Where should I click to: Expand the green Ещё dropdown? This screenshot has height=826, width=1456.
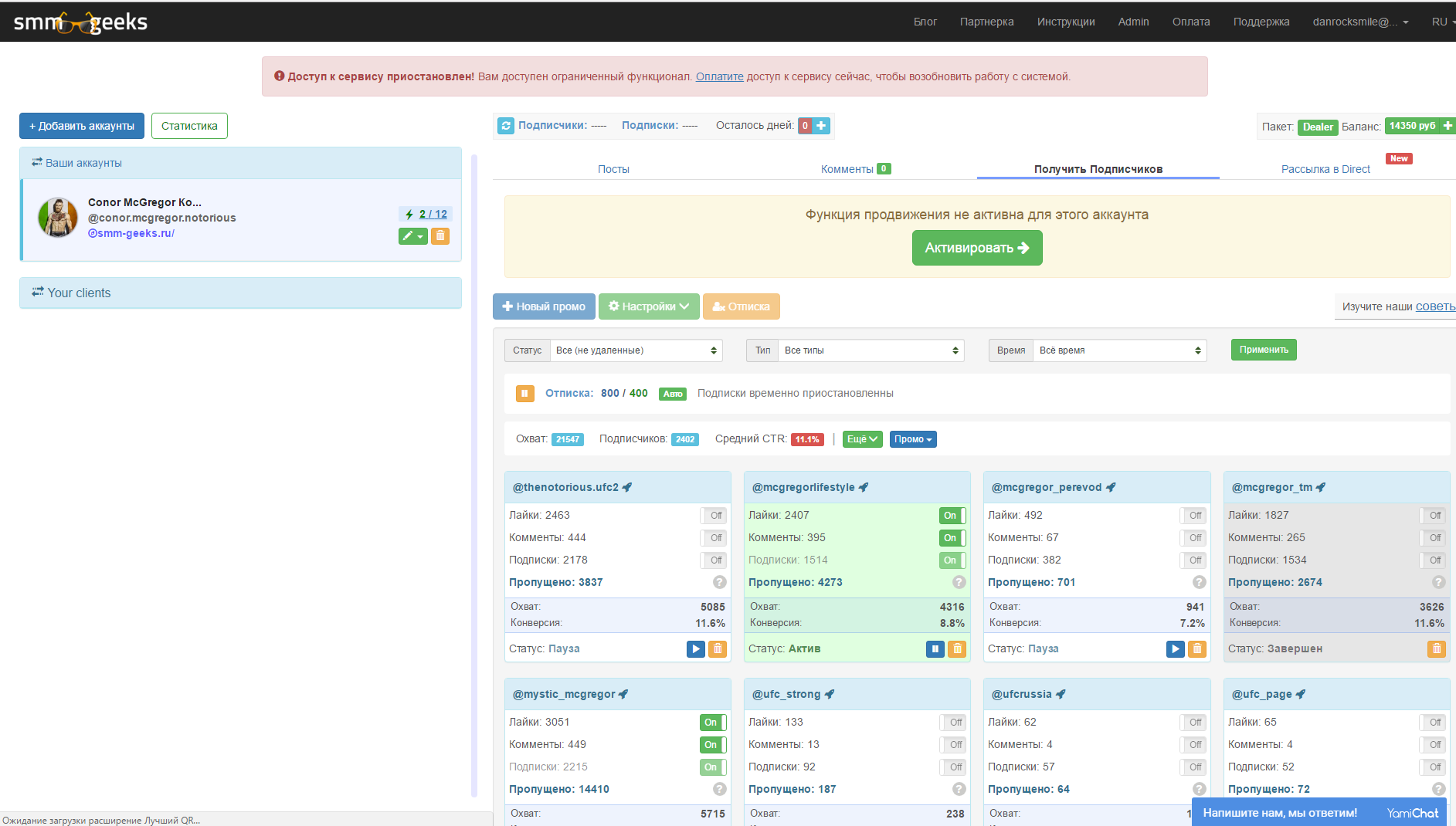(x=863, y=439)
